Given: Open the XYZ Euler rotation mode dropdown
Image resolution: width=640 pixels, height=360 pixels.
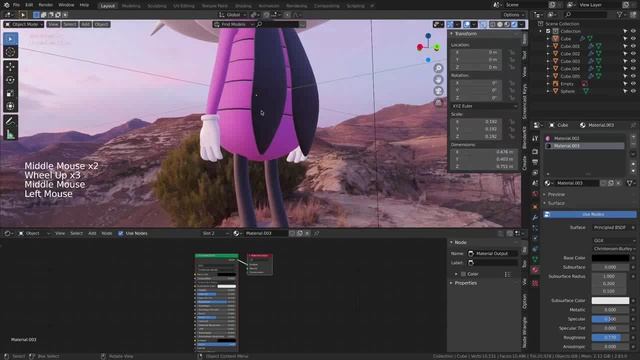Looking at the screenshot, I should [484, 106].
